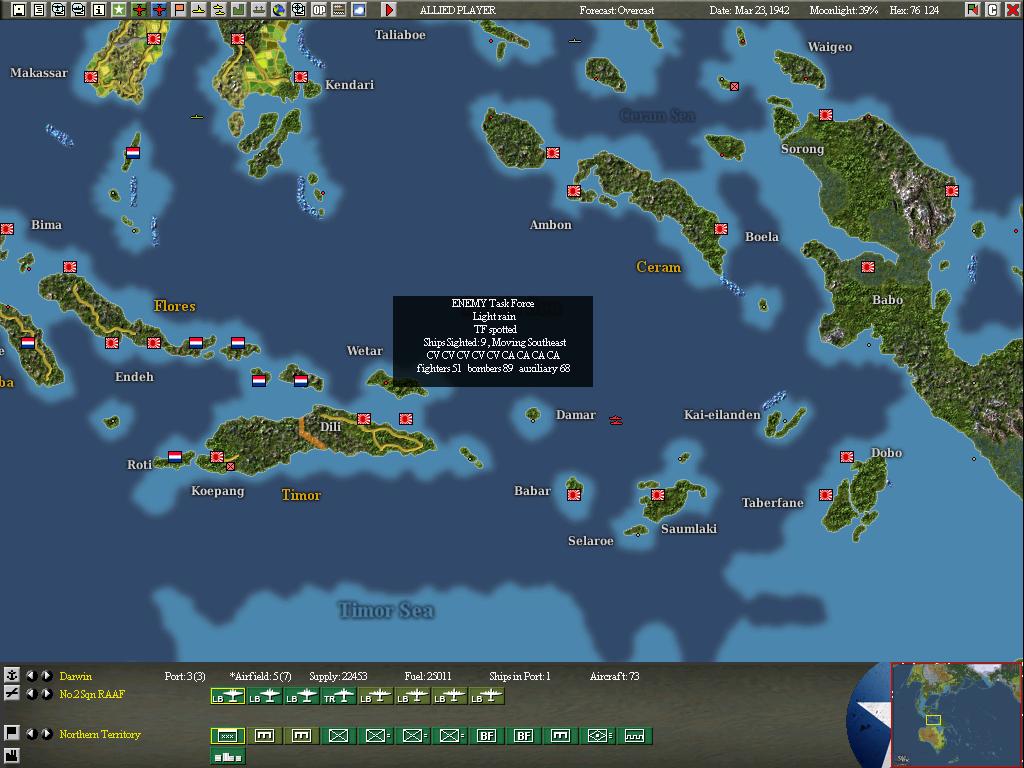Open the globe icon in the toolbar
This screenshot has width=1024, height=768.
coord(279,10)
